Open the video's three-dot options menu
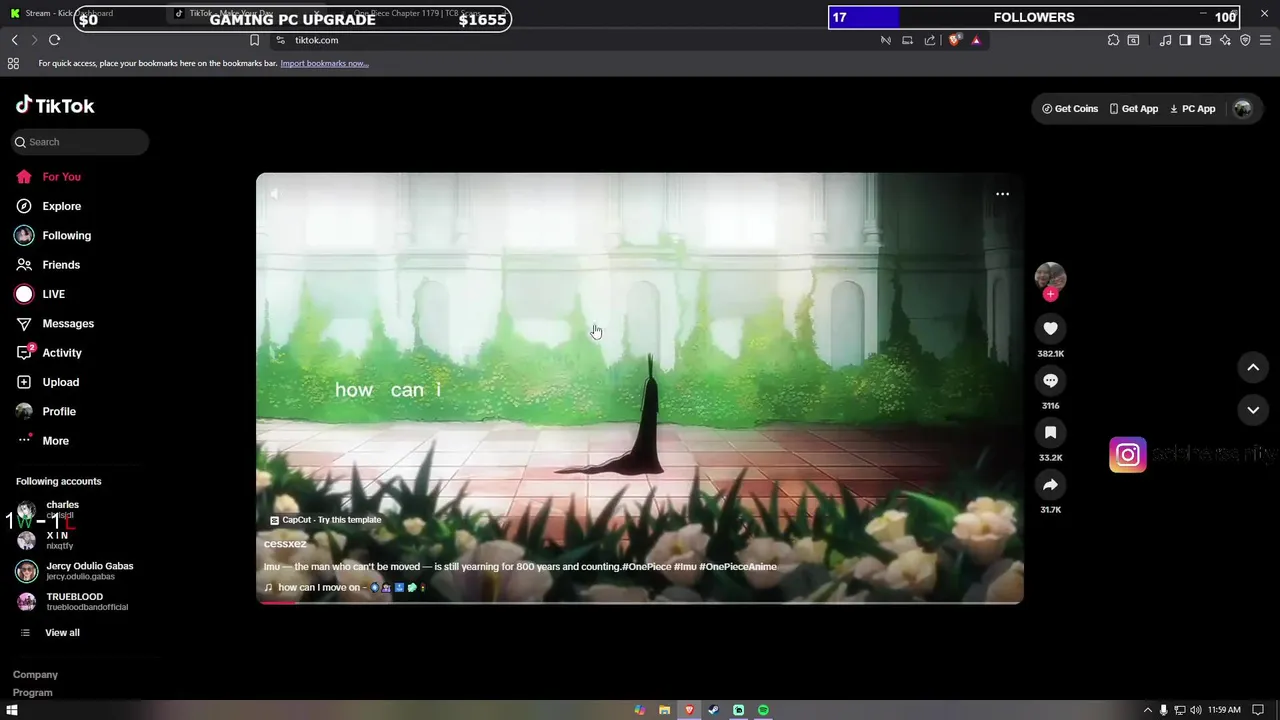The height and width of the screenshot is (720, 1280). click(1002, 194)
